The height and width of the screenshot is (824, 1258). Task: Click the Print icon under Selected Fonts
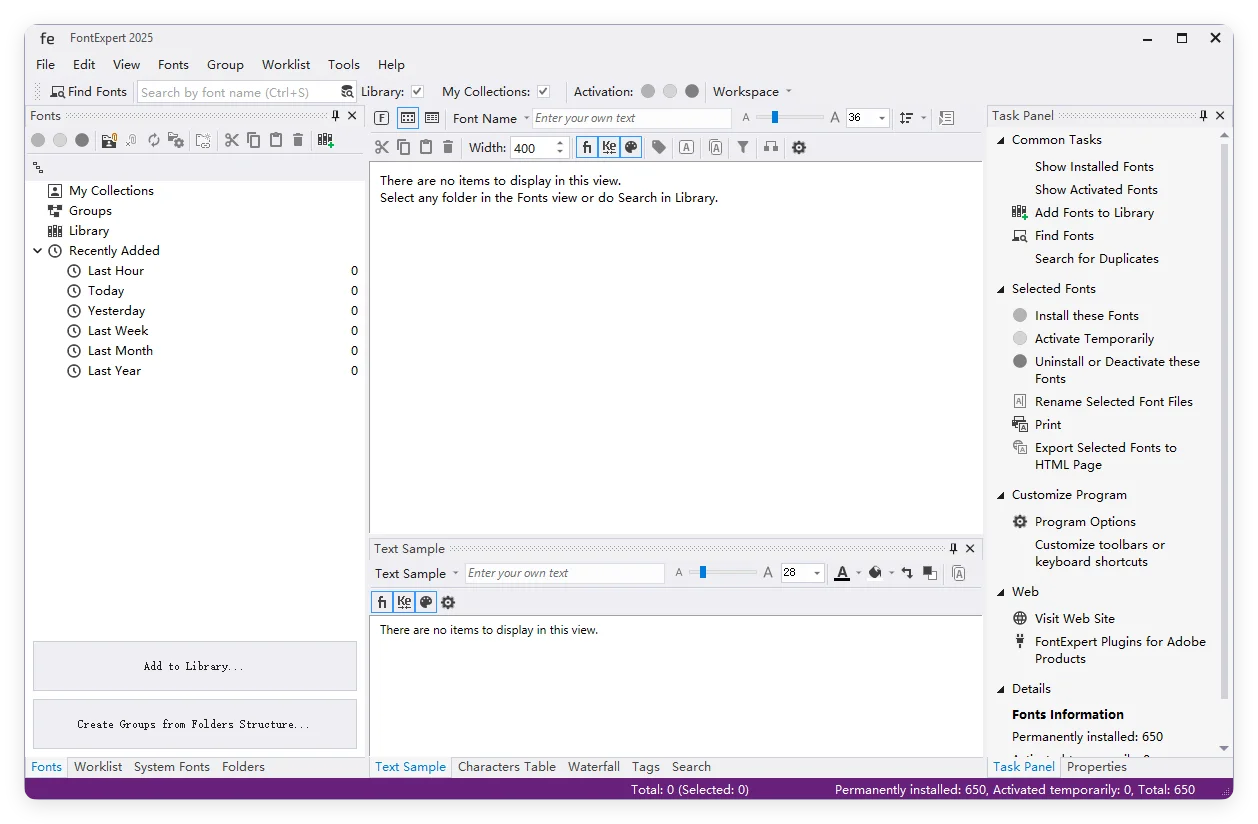(x=1022, y=424)
